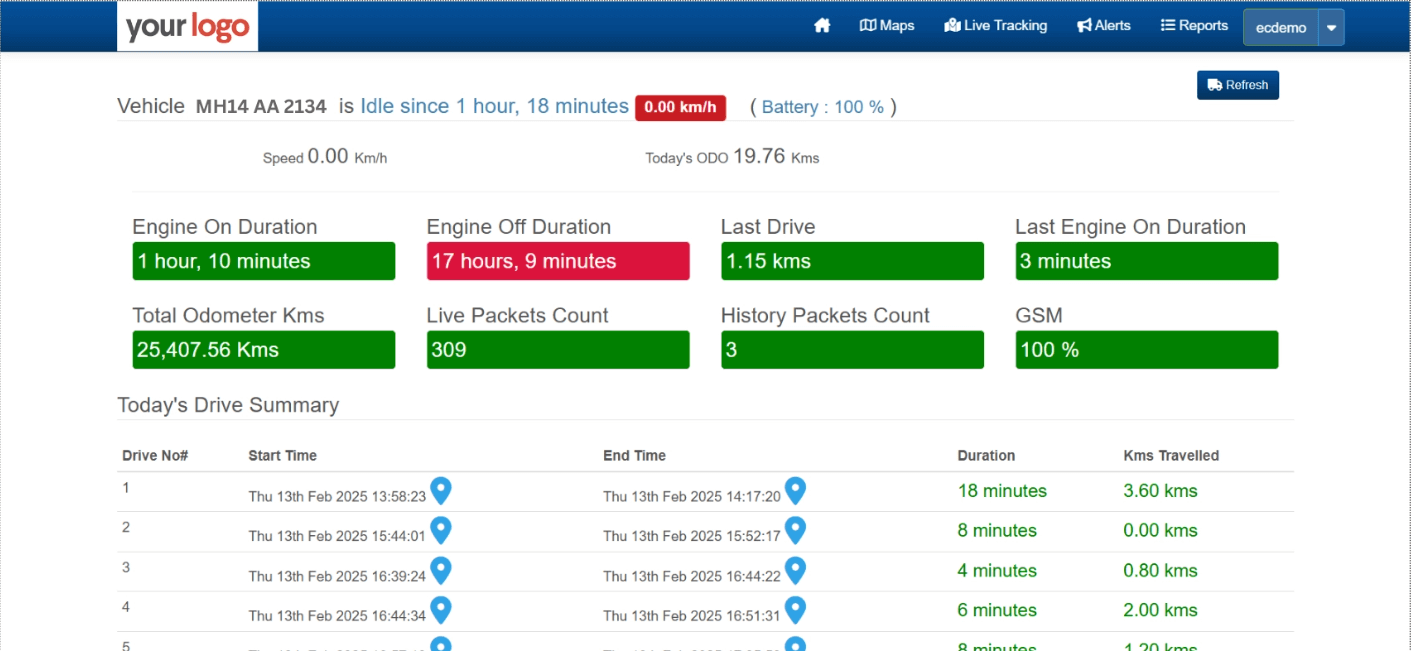Open the Alerts page

(1103, 26)
